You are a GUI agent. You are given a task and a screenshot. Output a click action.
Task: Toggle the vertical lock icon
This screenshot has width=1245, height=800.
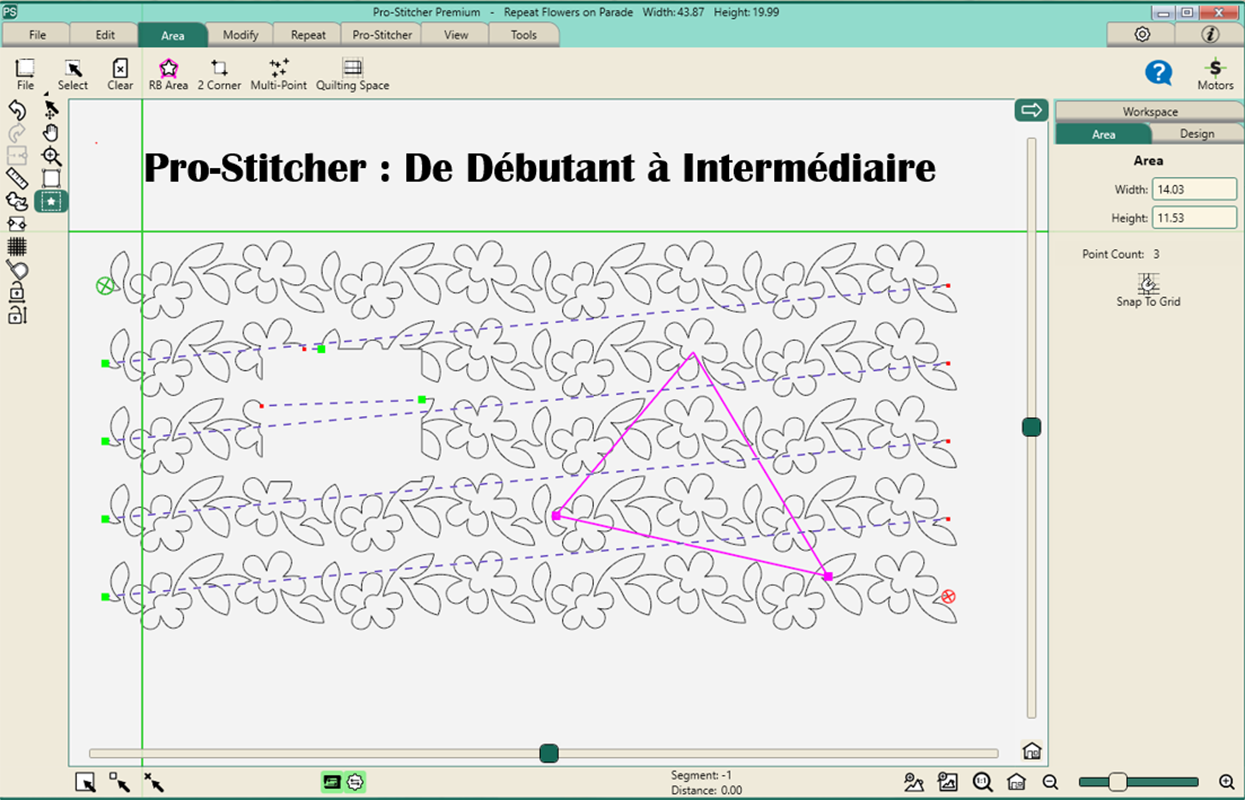[17, 315]
